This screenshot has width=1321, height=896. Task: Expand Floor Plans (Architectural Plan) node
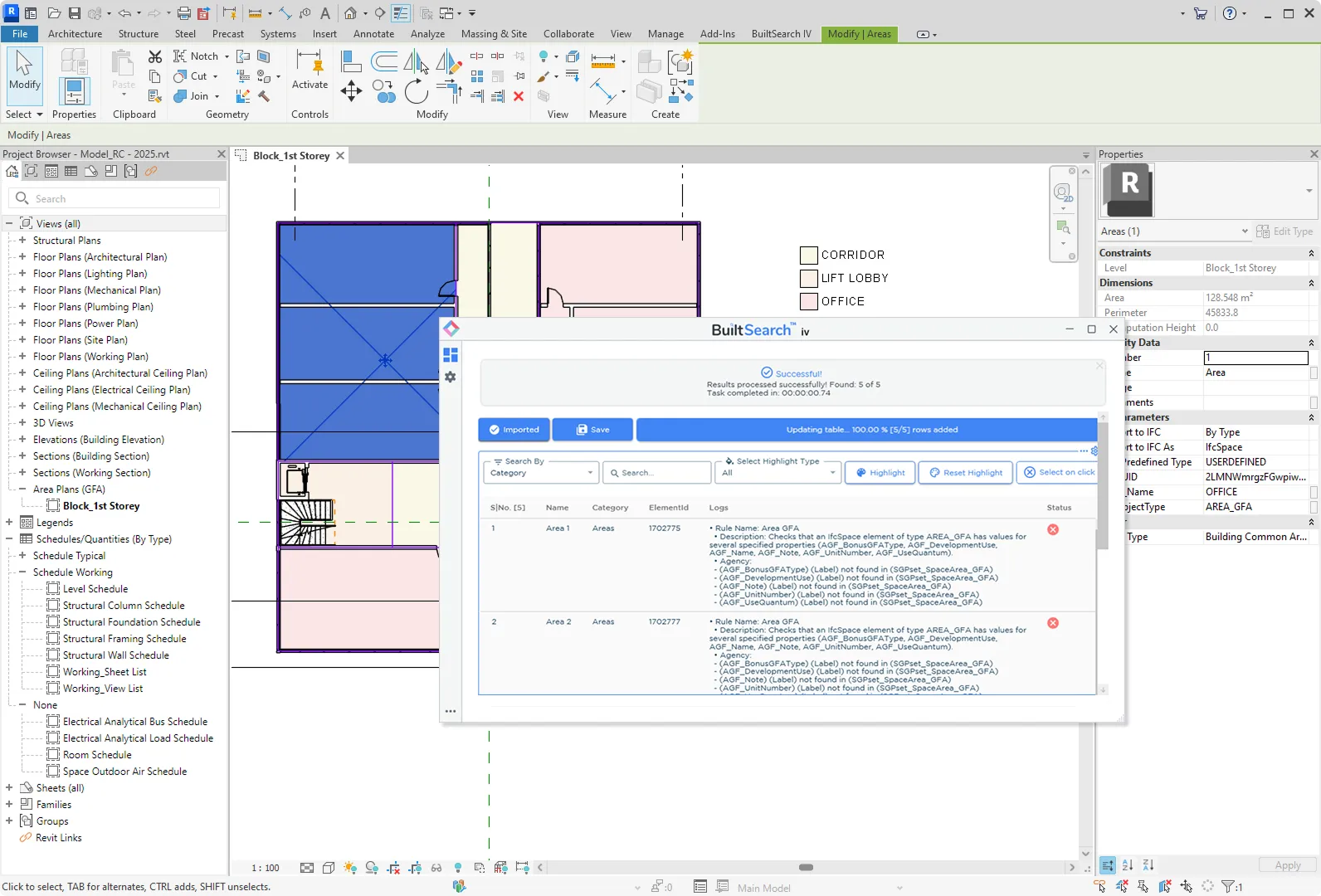22,257
